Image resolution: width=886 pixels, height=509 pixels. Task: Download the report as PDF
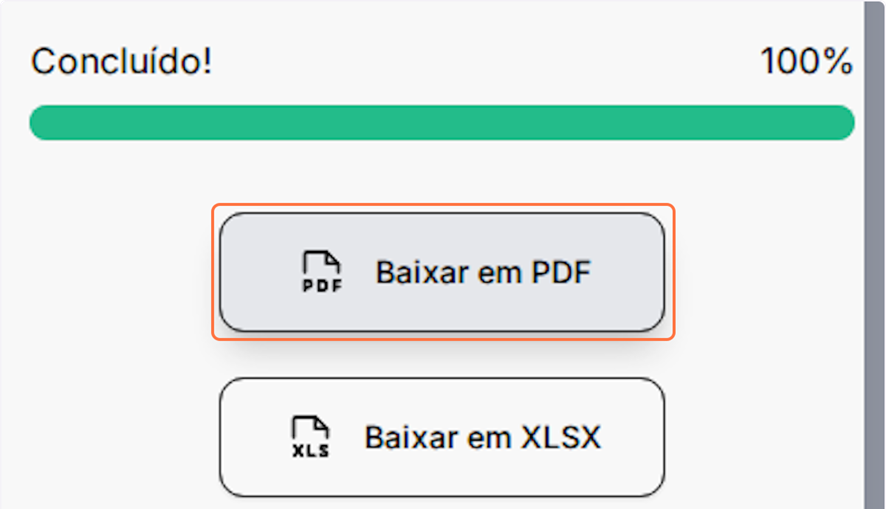pos(442,272)
